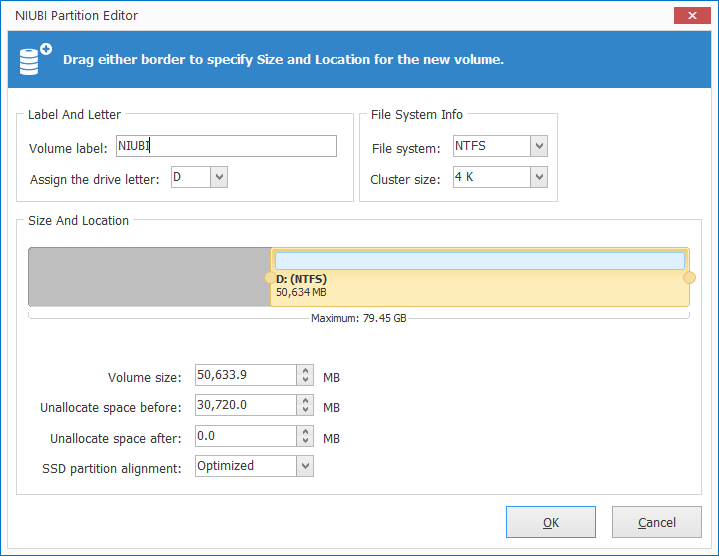Screen dimensions: 719x556
Task: Open SSD partition alignment dropdown
Action: coord(305,466)
